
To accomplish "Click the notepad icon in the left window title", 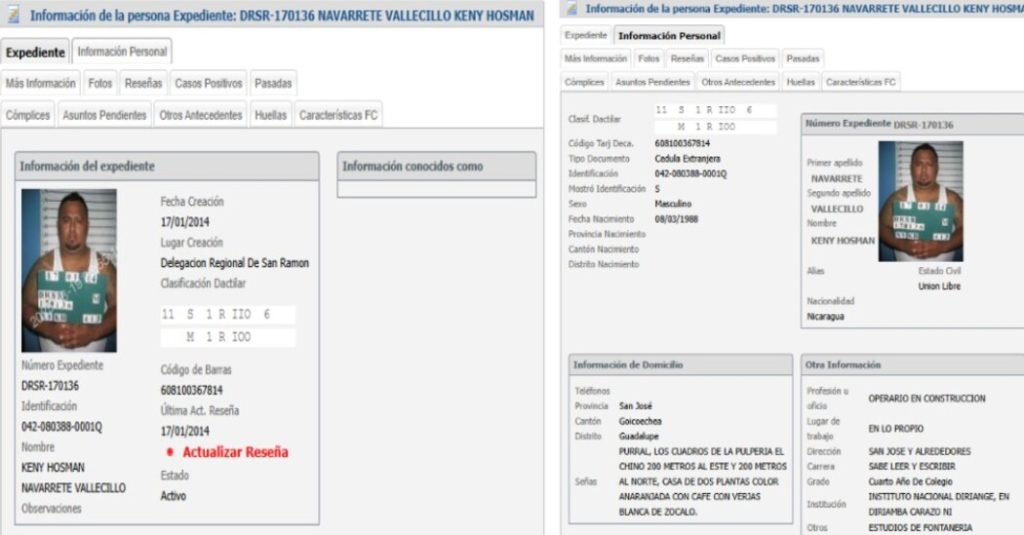I will click(x=14, y=16).
